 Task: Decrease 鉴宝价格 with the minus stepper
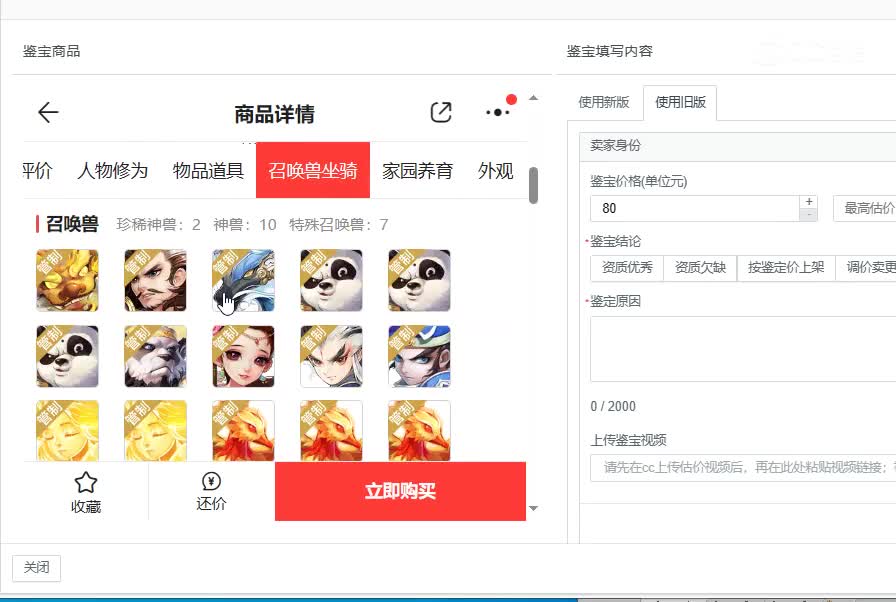click(x=809, y=215)
